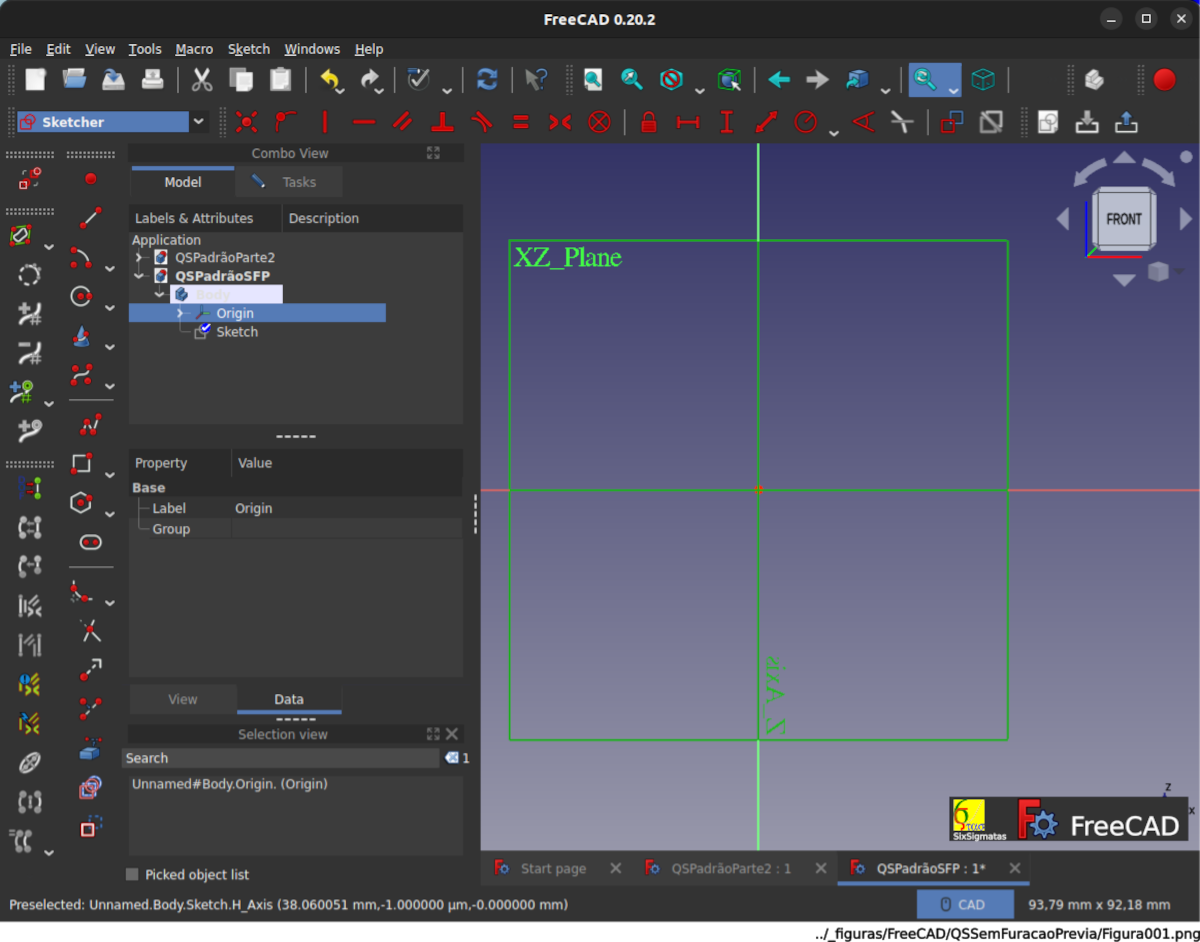This screenshot has width=1200, height=942.
Task: Switch to the Start page tab
Action: point(553,868)
